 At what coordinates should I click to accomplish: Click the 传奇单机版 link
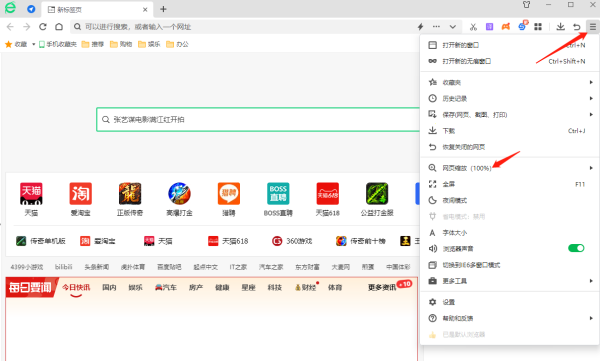(41, 241)
